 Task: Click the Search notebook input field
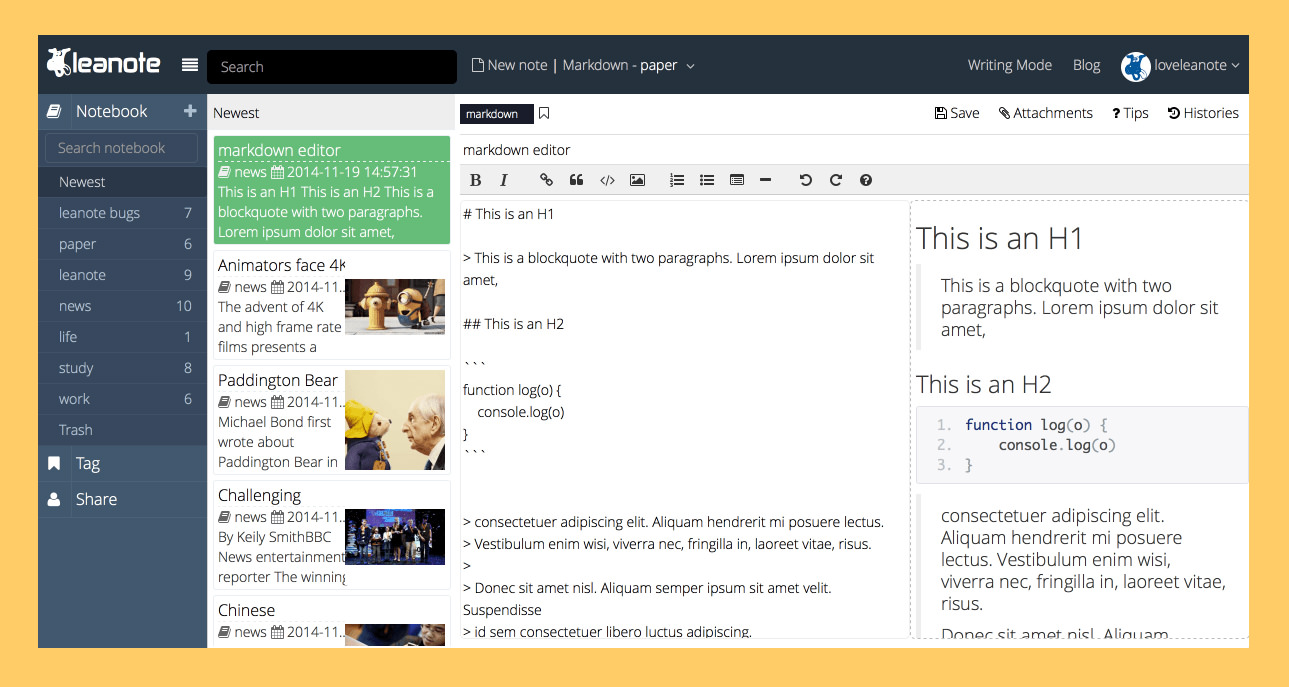(121, 148)
